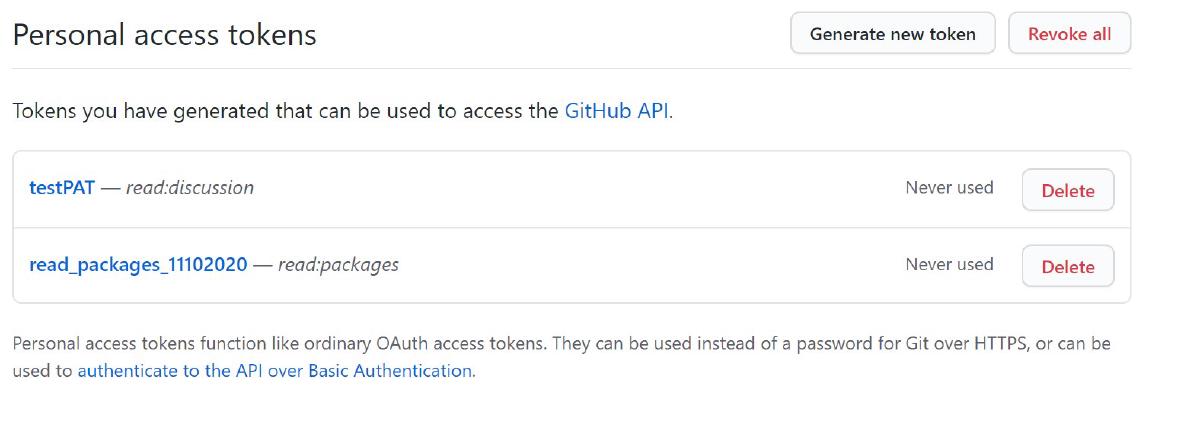Follow the Basic Authentication API link

(x=275, y=370)
